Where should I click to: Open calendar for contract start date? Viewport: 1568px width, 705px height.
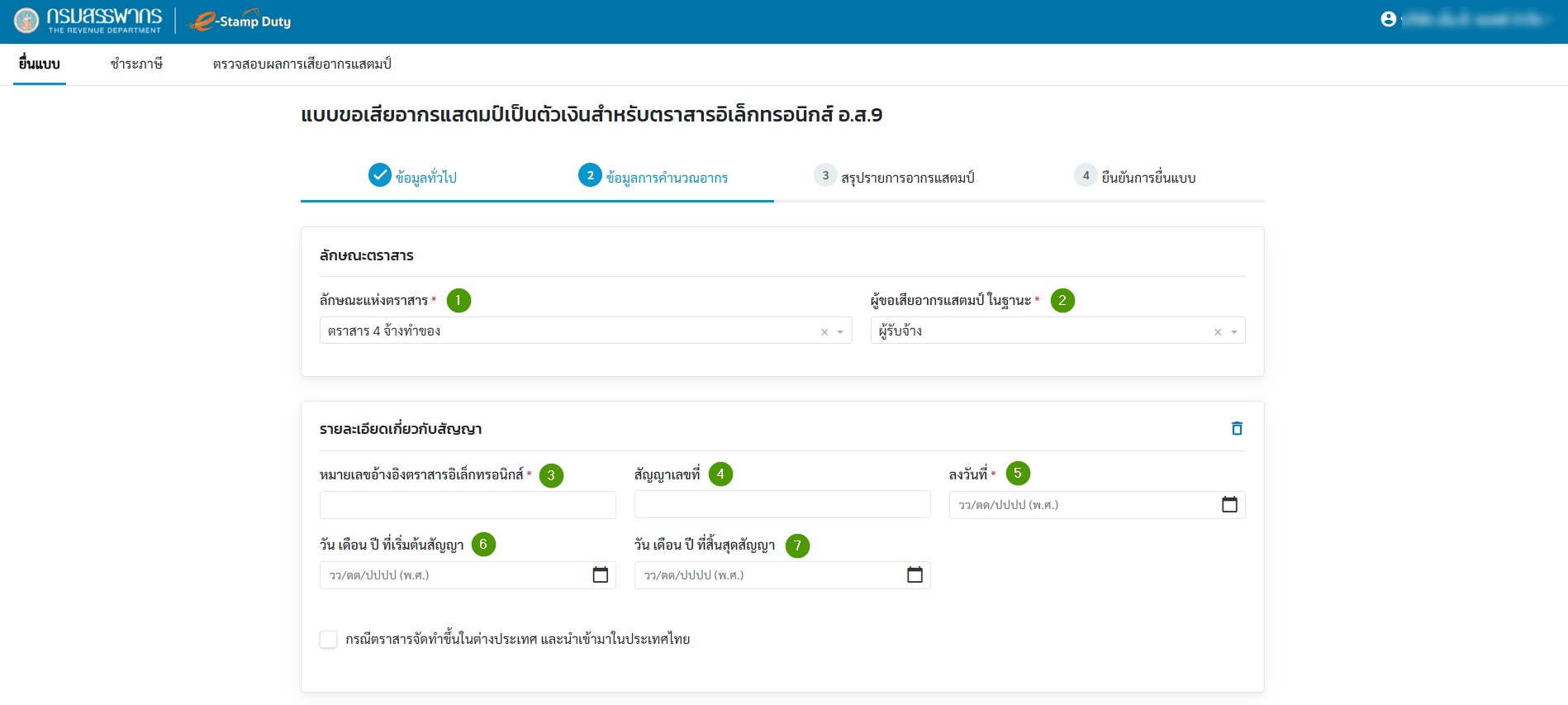point(600,575)
